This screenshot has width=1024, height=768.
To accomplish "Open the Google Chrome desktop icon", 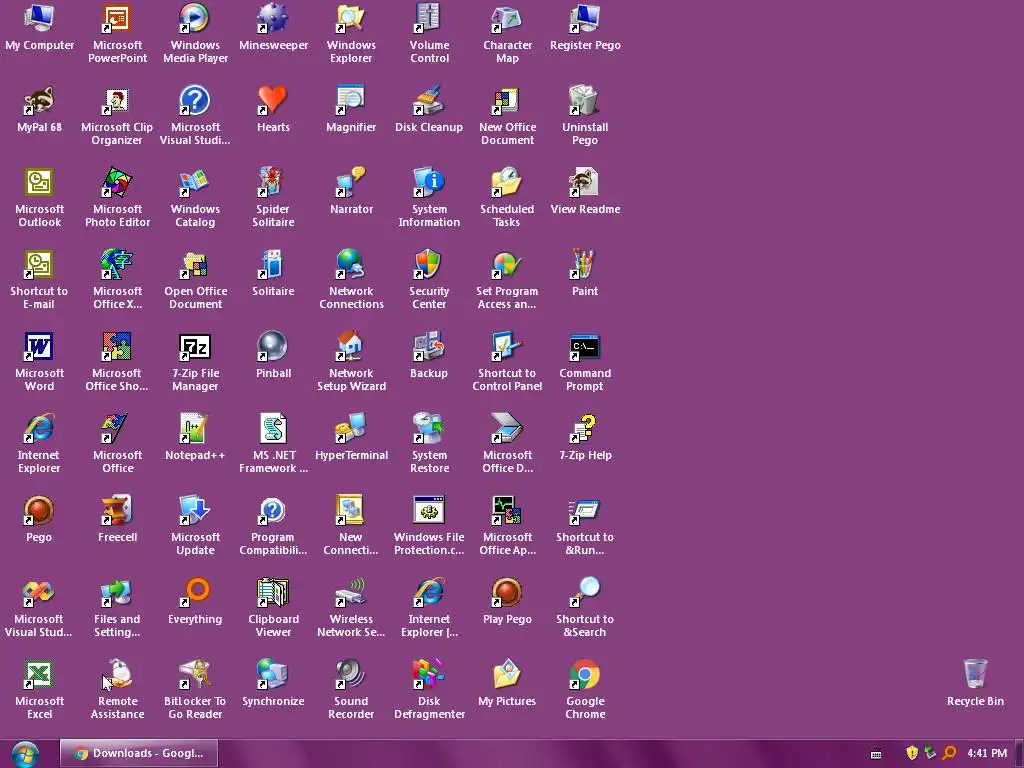I will [x=584, y=675].
